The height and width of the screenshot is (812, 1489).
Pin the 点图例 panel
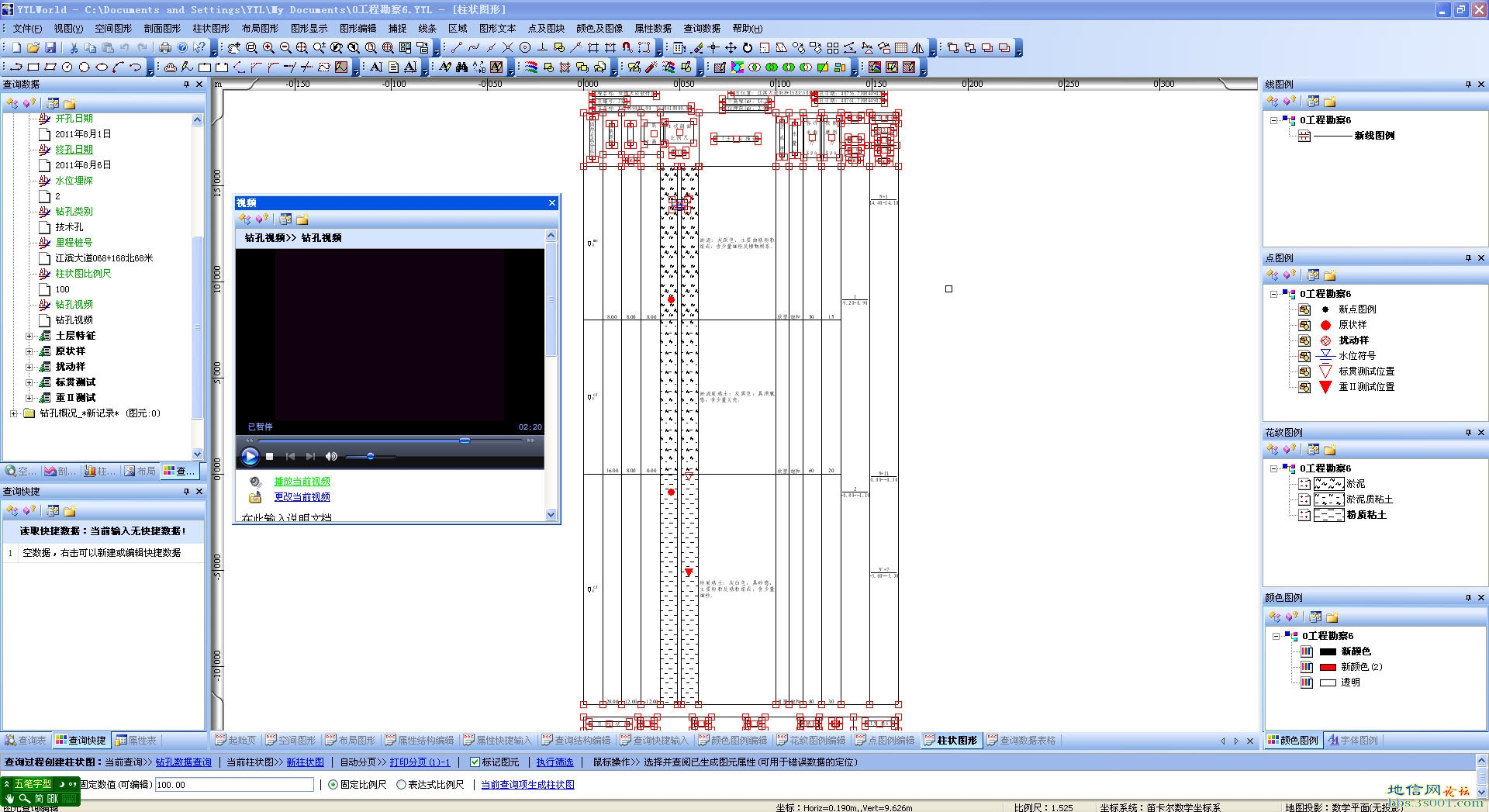point(1468,258)
